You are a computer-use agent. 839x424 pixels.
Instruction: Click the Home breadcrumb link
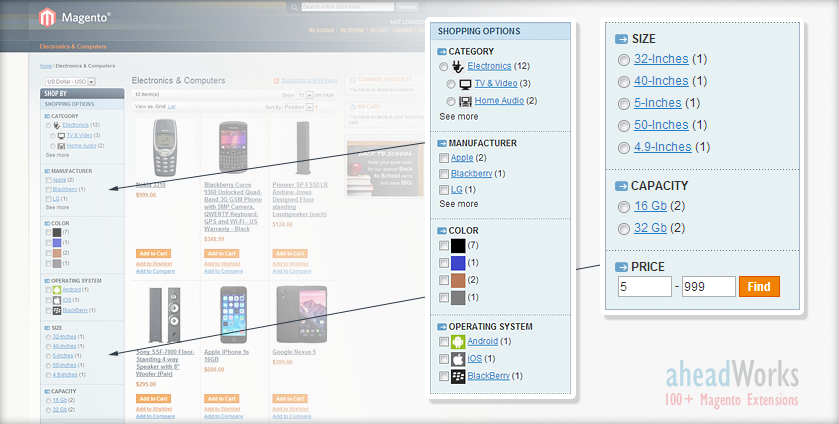point(46,66)
